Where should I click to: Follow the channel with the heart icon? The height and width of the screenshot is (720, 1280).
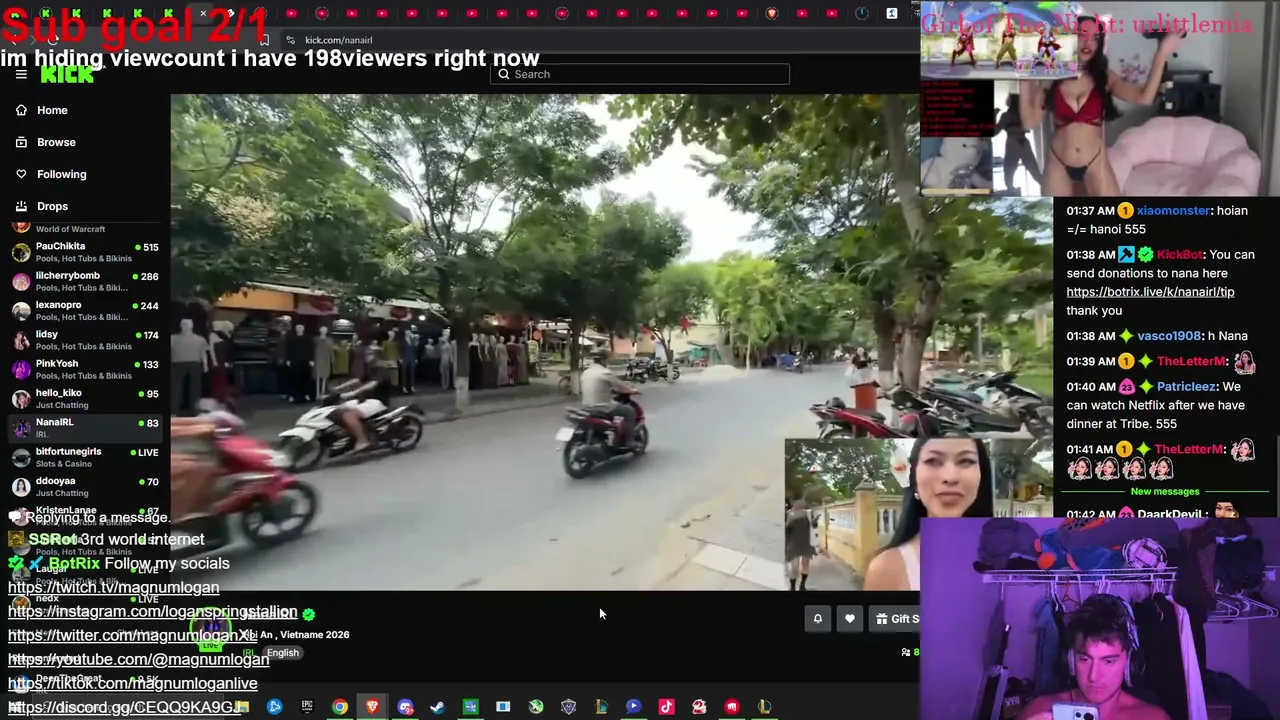click(849, 619)
